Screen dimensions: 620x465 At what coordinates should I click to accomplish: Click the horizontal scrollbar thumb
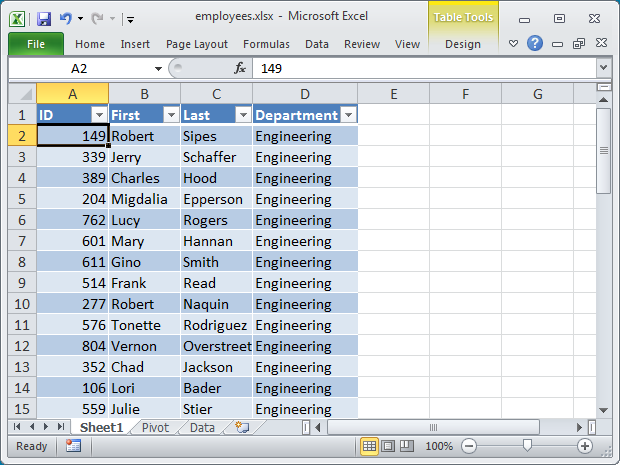[433, 427]
